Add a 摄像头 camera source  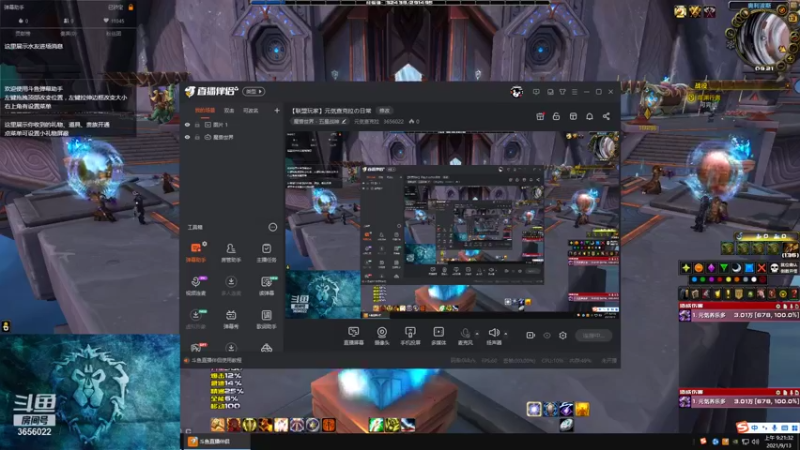tap(382, 336)
